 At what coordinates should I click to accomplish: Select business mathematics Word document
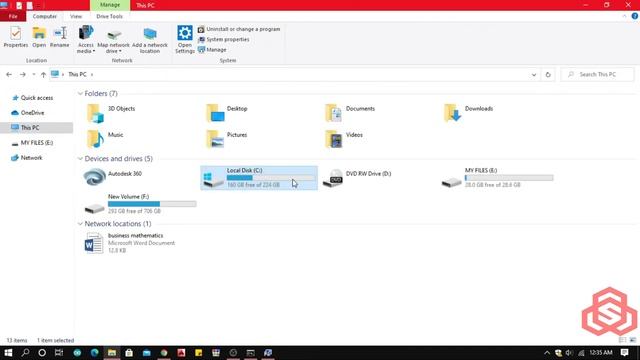click(x=129, y=243)
